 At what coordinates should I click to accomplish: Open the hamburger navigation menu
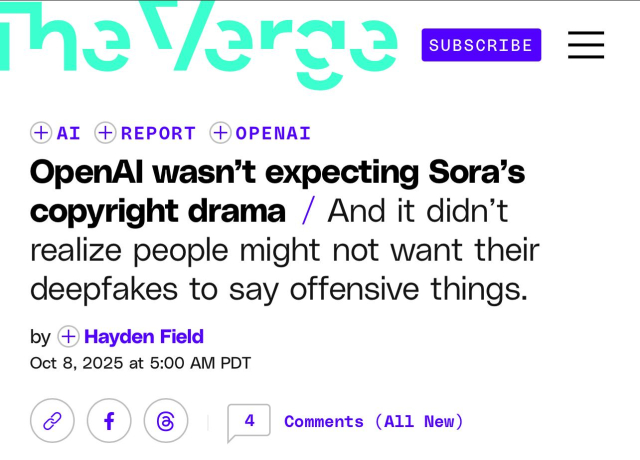(586, 45)
